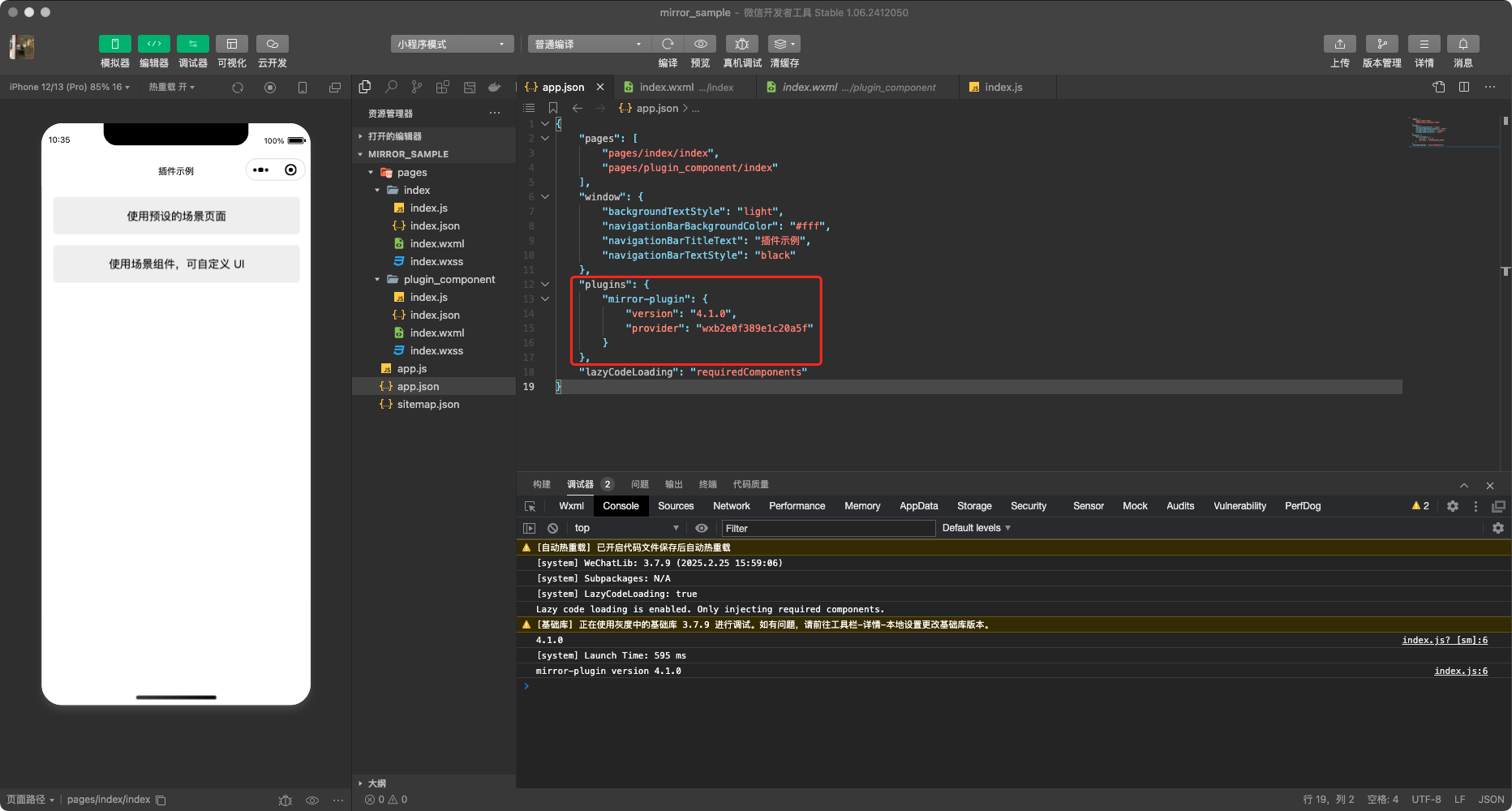Open devtools settings gear icon
Screen dimensions: 1512x811
(x=1453, y=506)
